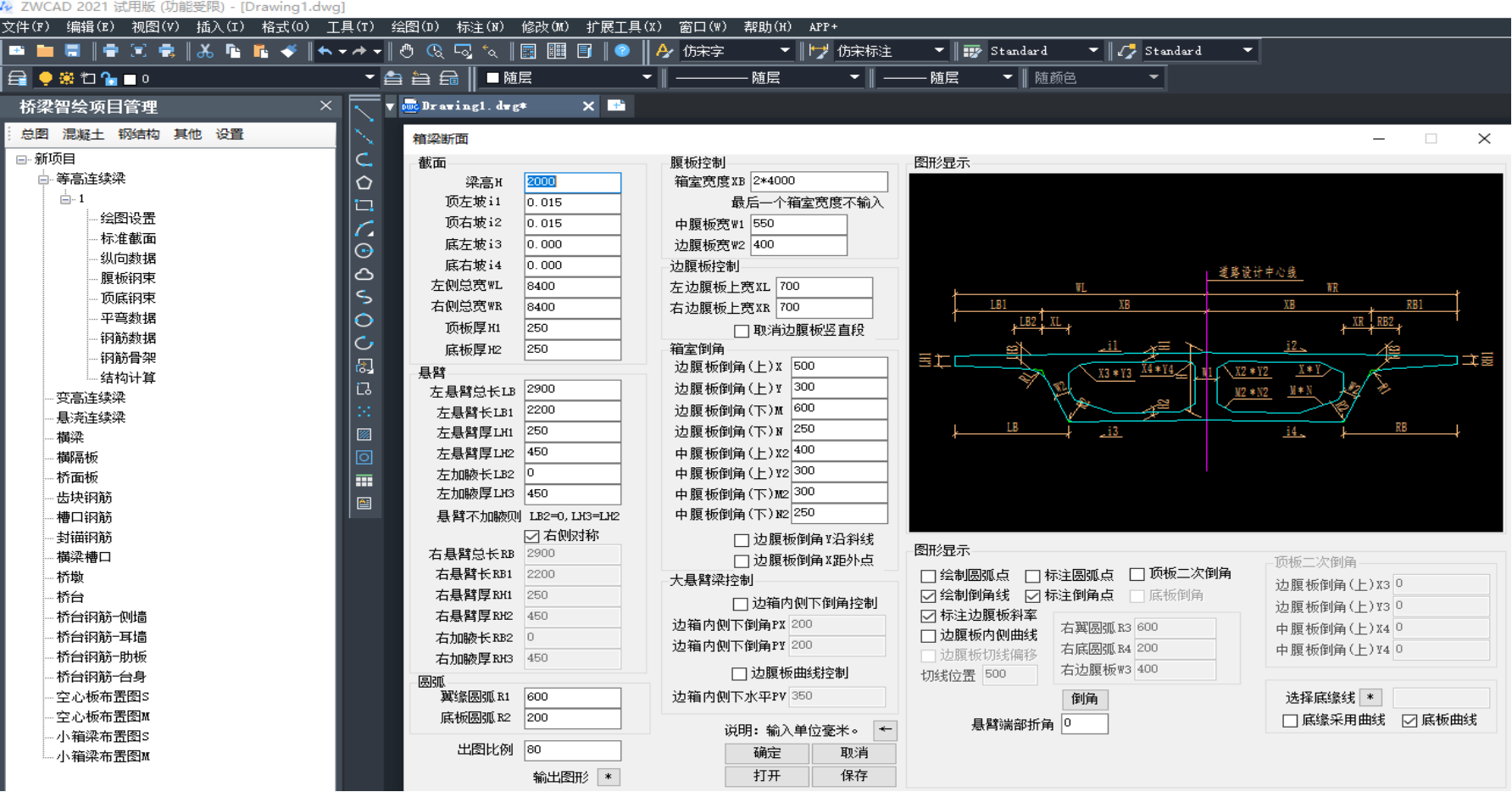
Task: Select the Line draw tool
Action: (364, 114)
